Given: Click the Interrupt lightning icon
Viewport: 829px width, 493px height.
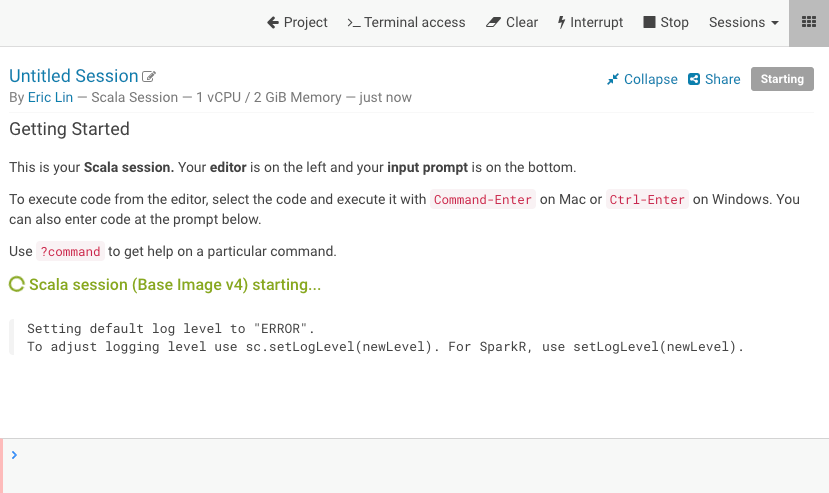Looking at the screenshot, I should pyautogui.click(x=561, y=22).
